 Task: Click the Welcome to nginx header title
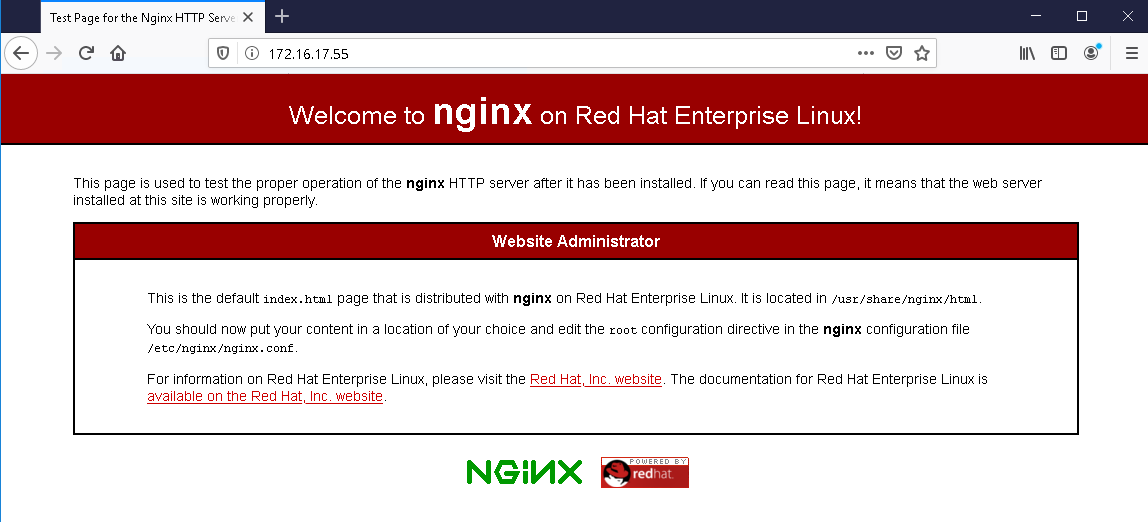coord(575,114)
